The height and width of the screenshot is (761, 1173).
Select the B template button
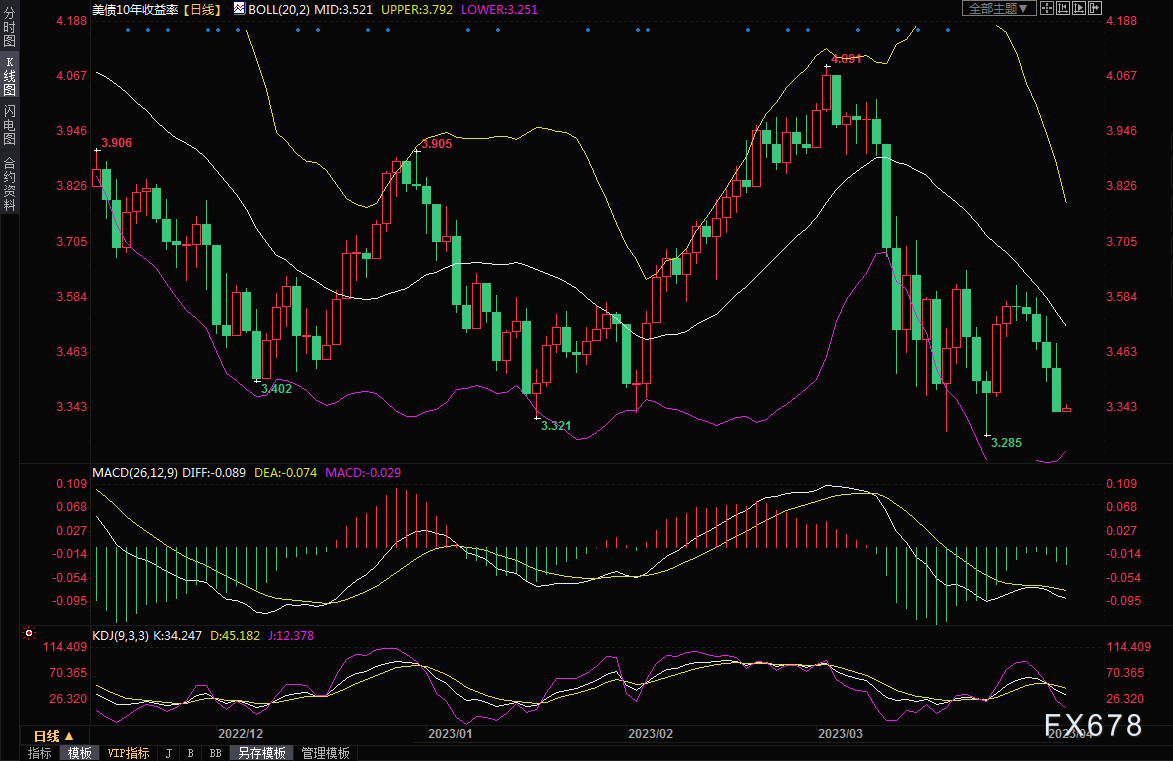pos(191,753)
